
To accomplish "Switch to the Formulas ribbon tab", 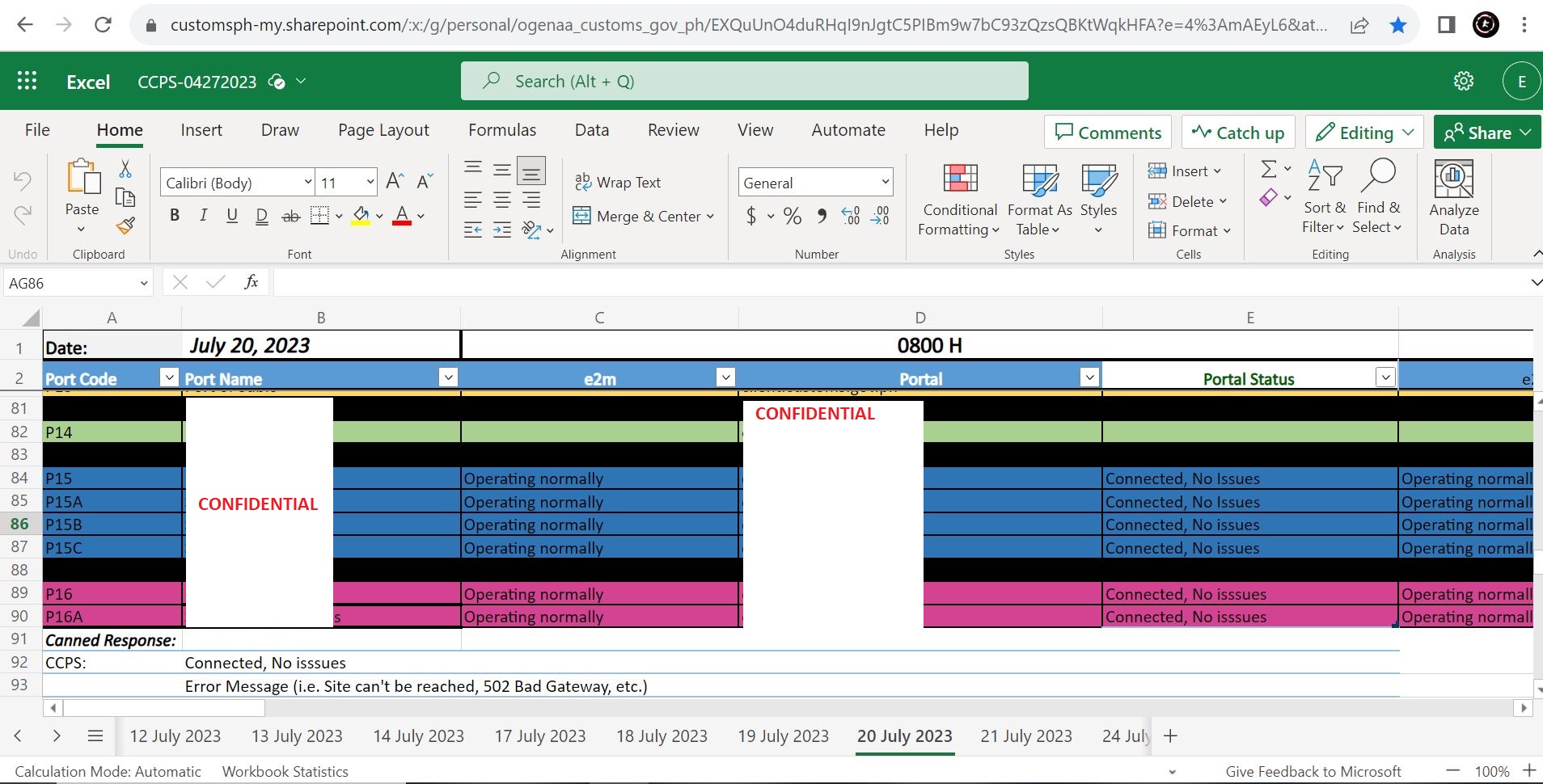I will 502,130.
